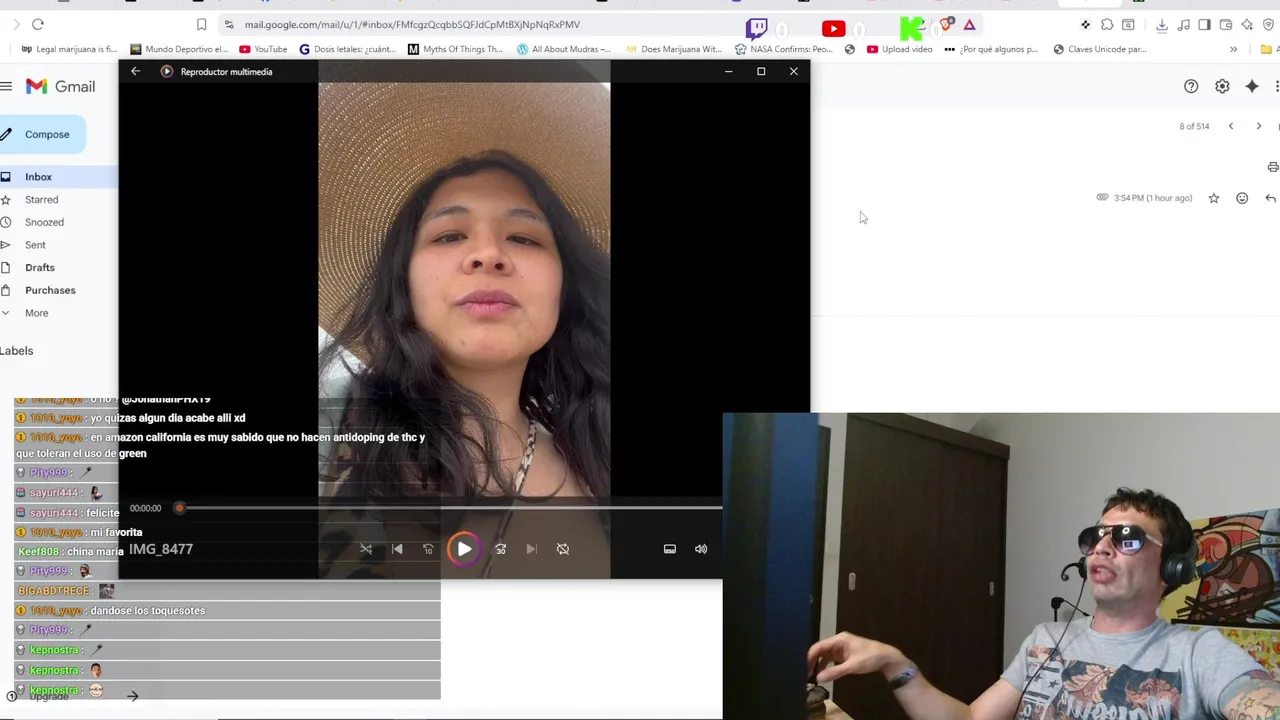
Task: Open Brave Wallet icon
Action: (x=1226, y=24)
